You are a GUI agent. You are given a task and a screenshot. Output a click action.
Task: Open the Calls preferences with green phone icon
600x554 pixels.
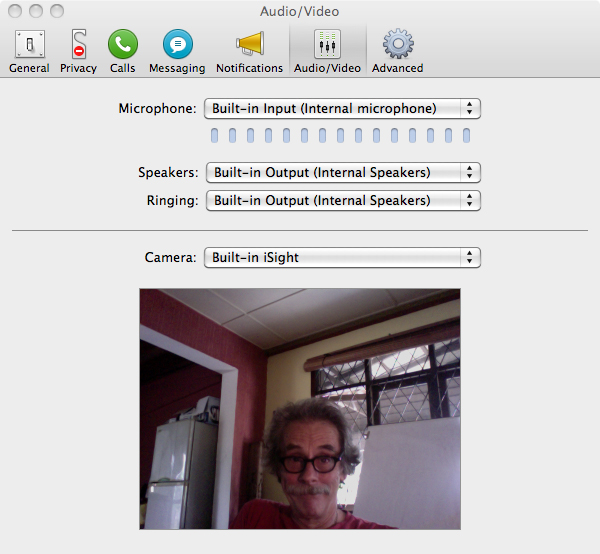(123, 51)
